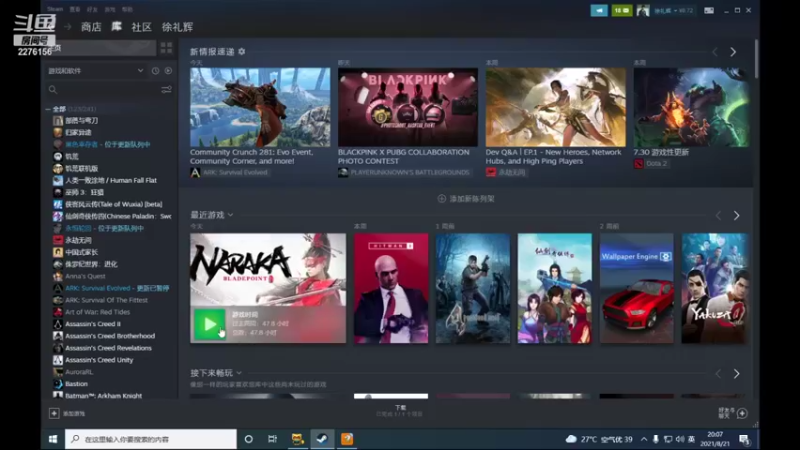Select the Wallpaper Engine cover
The image size is (800, 450).
pyautogui.click(x=637, y=288)
